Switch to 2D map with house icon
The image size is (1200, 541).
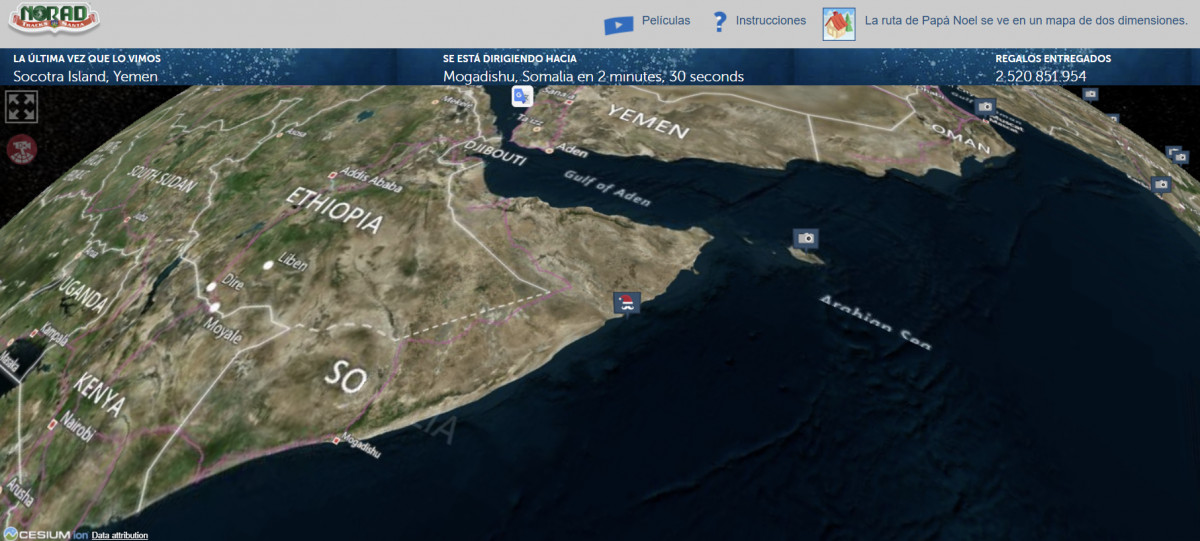[x=838, y=23]
